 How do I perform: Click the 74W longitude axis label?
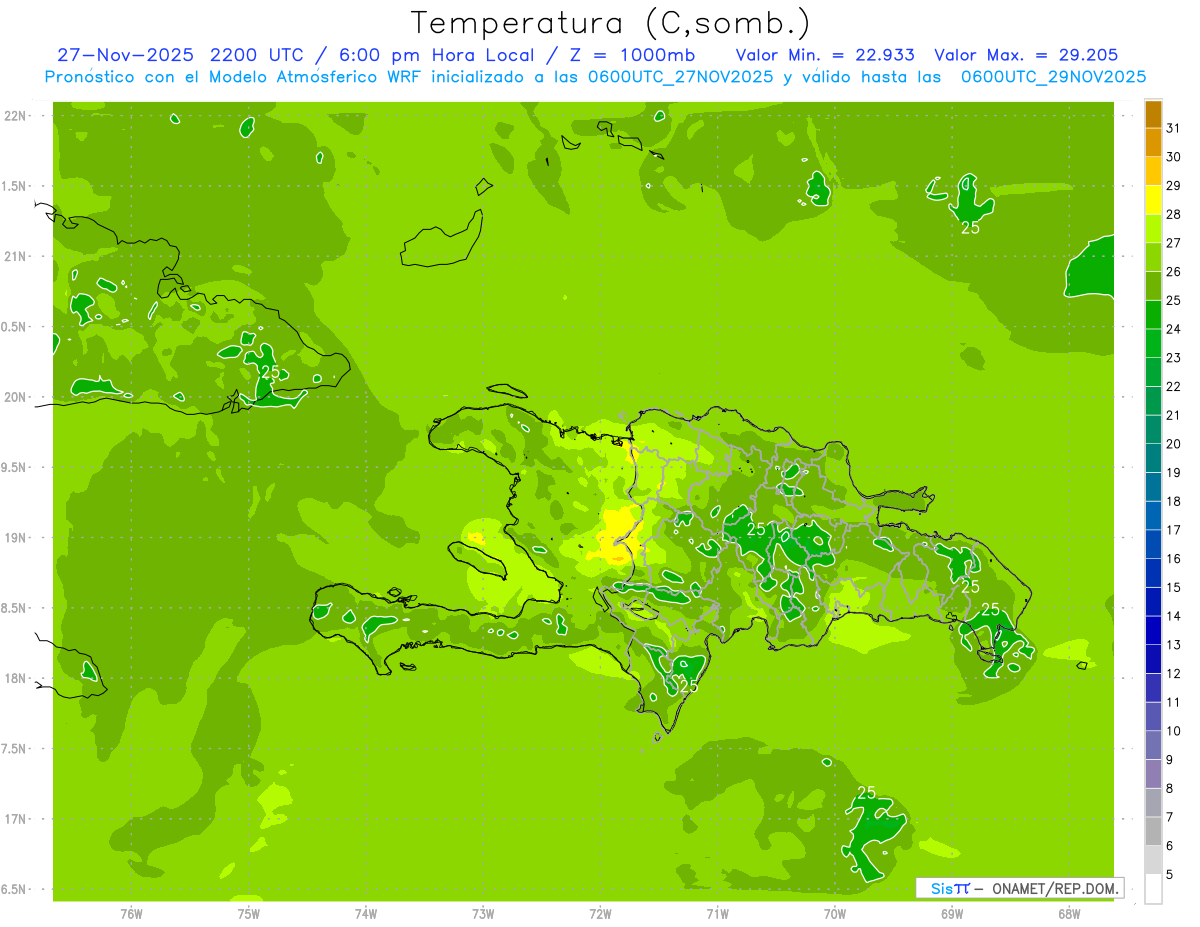(x=366, y=914)
